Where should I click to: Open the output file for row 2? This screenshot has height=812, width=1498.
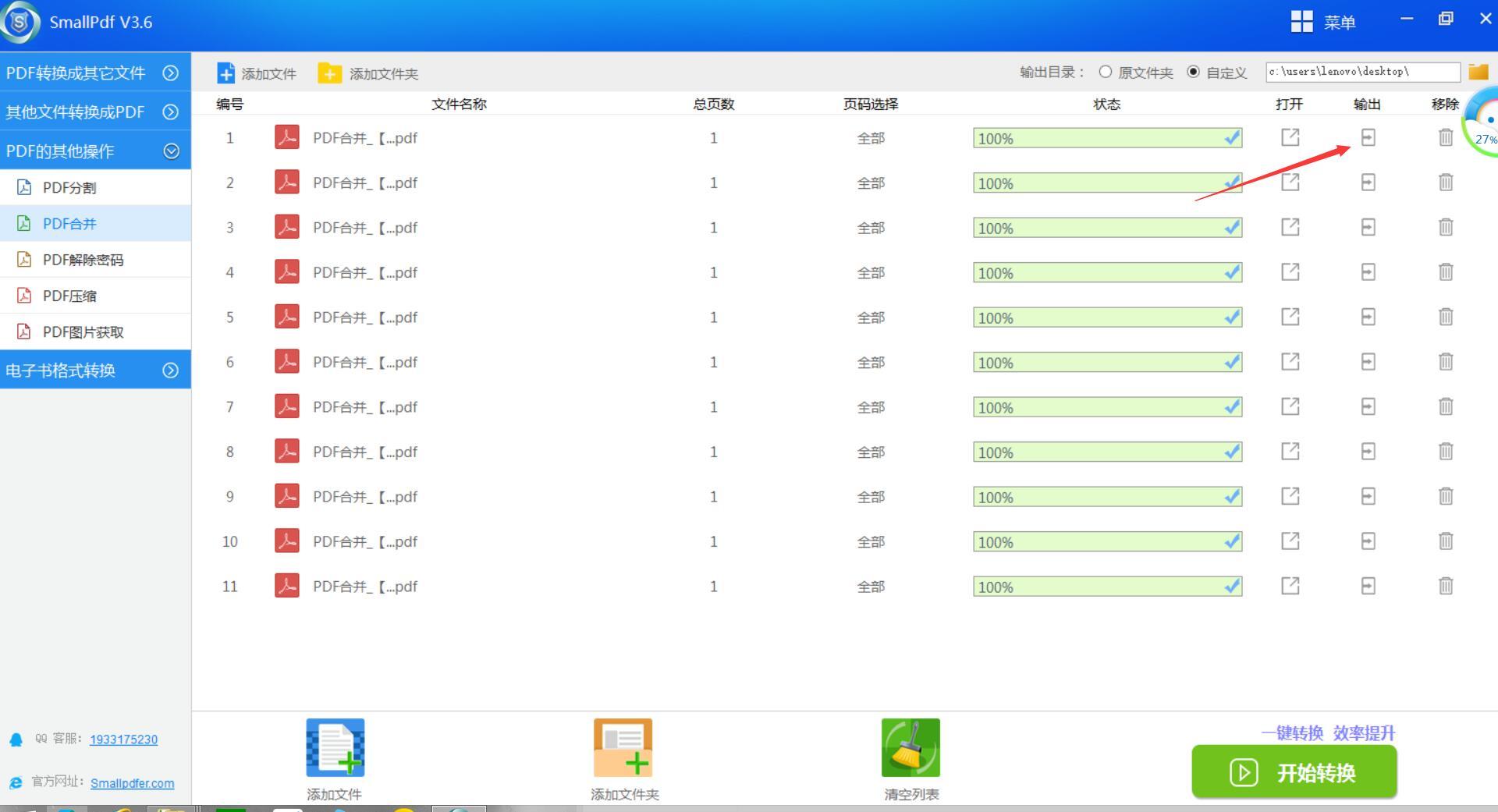click(x=1290, y=183)
